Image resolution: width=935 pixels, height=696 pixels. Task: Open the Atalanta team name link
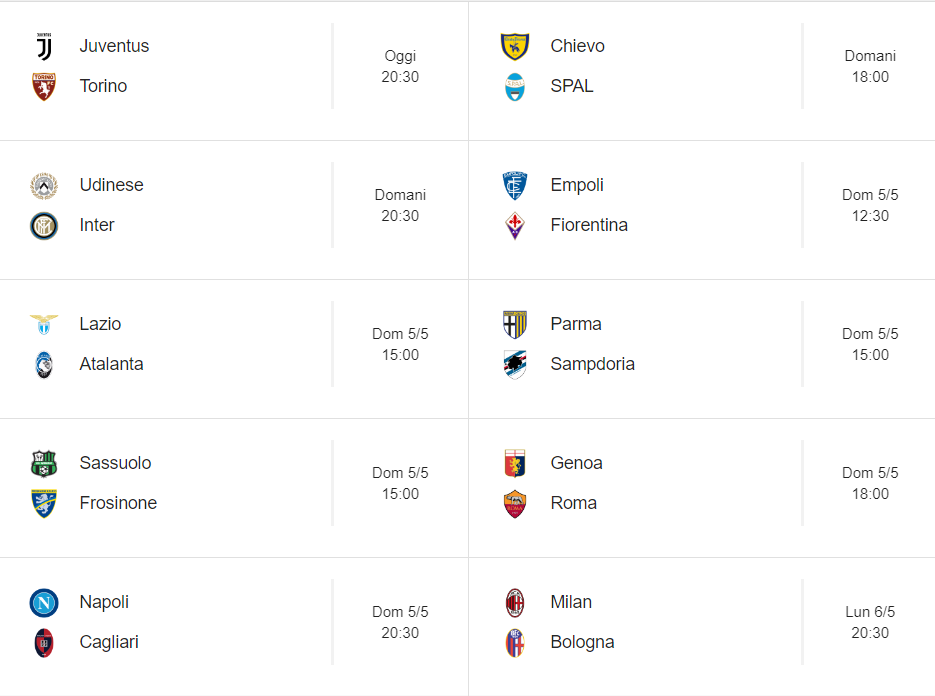click(112, 364)
